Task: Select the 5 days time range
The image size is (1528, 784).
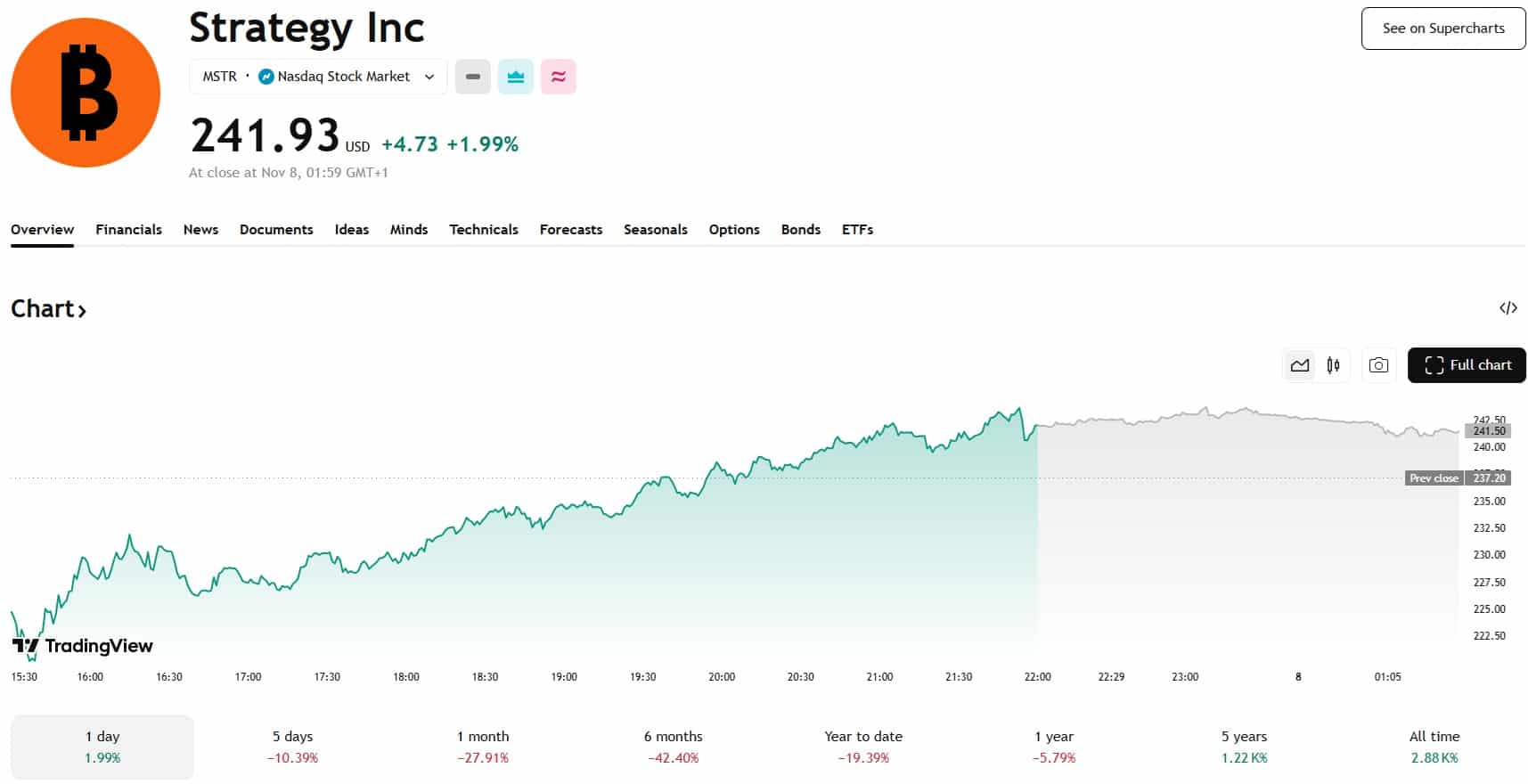Action: [x=292, y=747]
